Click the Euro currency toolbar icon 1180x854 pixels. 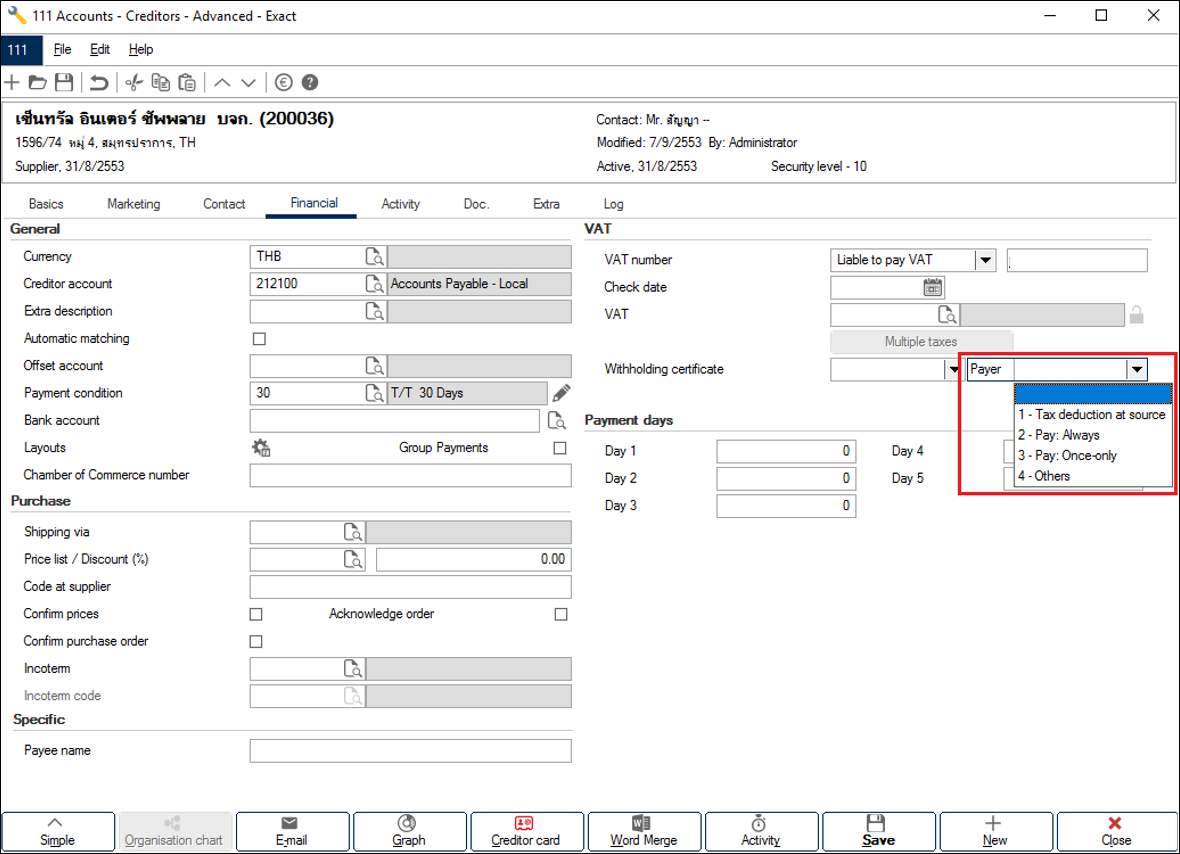click(x=284, y=82)
